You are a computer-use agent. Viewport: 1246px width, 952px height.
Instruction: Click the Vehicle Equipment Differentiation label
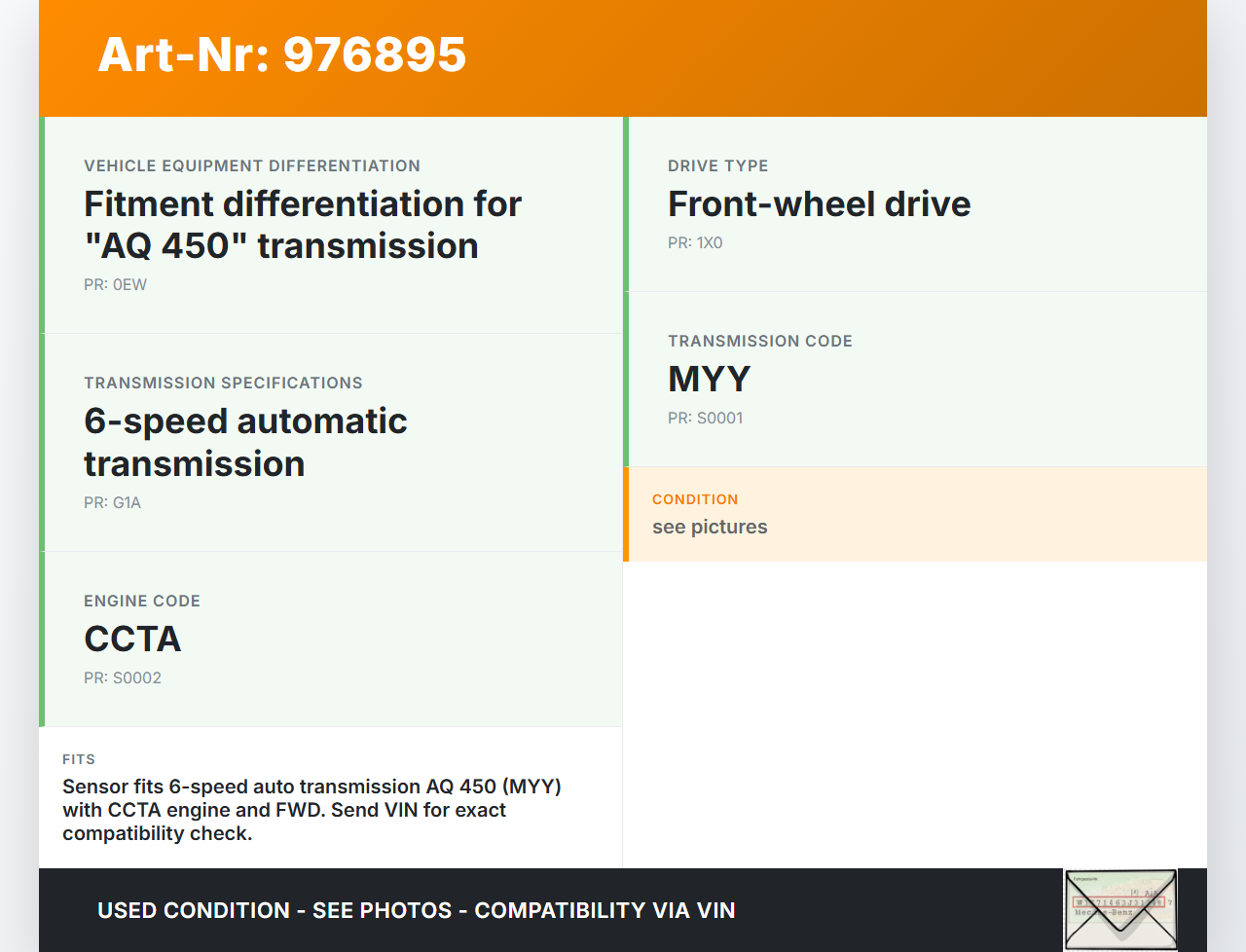252,166
